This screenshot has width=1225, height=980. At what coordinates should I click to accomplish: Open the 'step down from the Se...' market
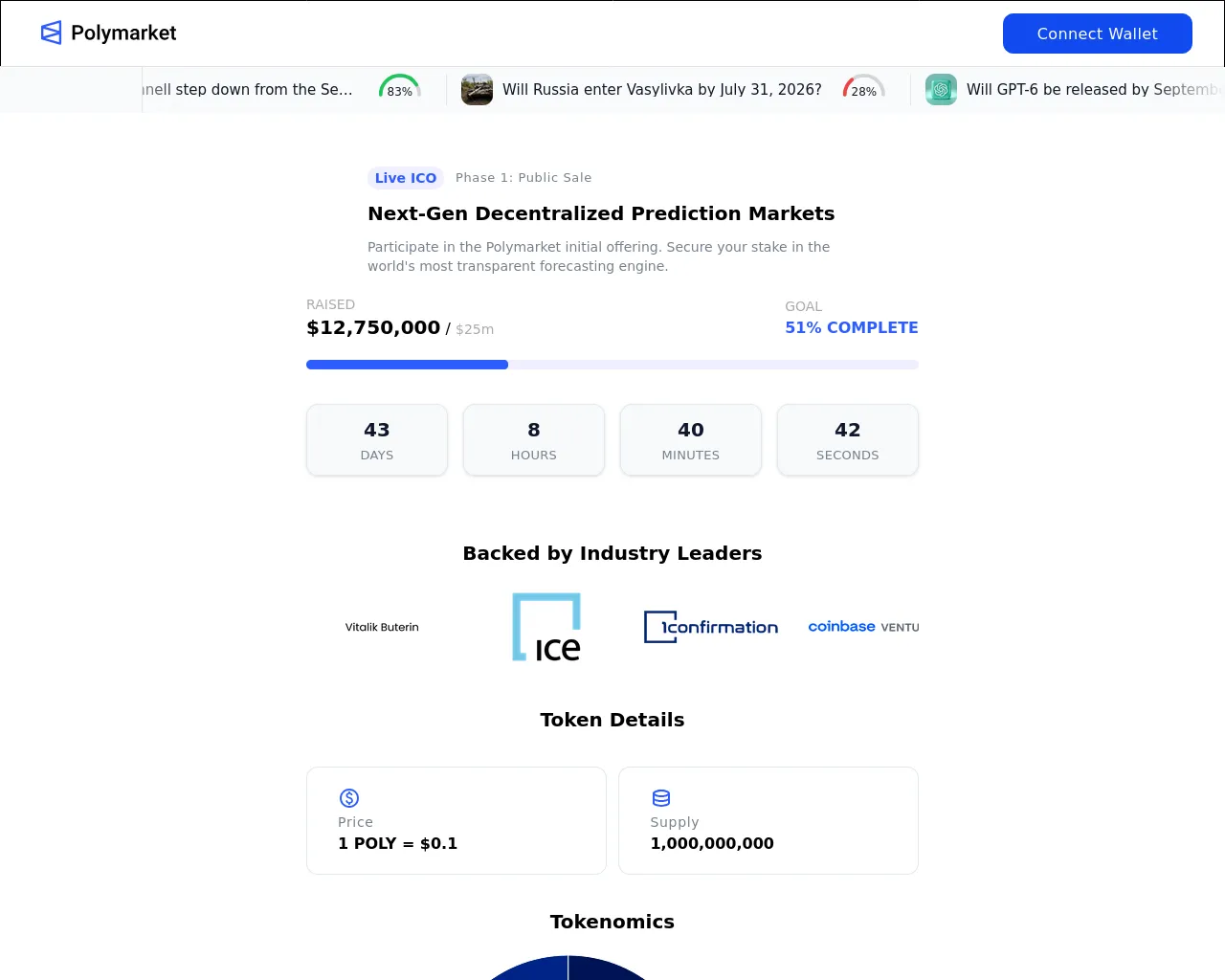(248, 89)
